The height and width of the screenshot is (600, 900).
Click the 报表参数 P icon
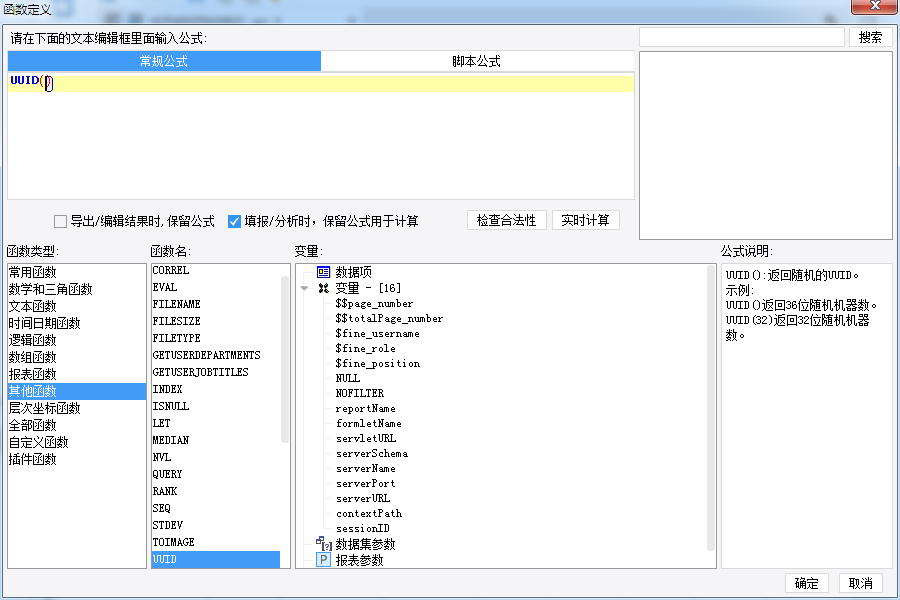[324, 560]
